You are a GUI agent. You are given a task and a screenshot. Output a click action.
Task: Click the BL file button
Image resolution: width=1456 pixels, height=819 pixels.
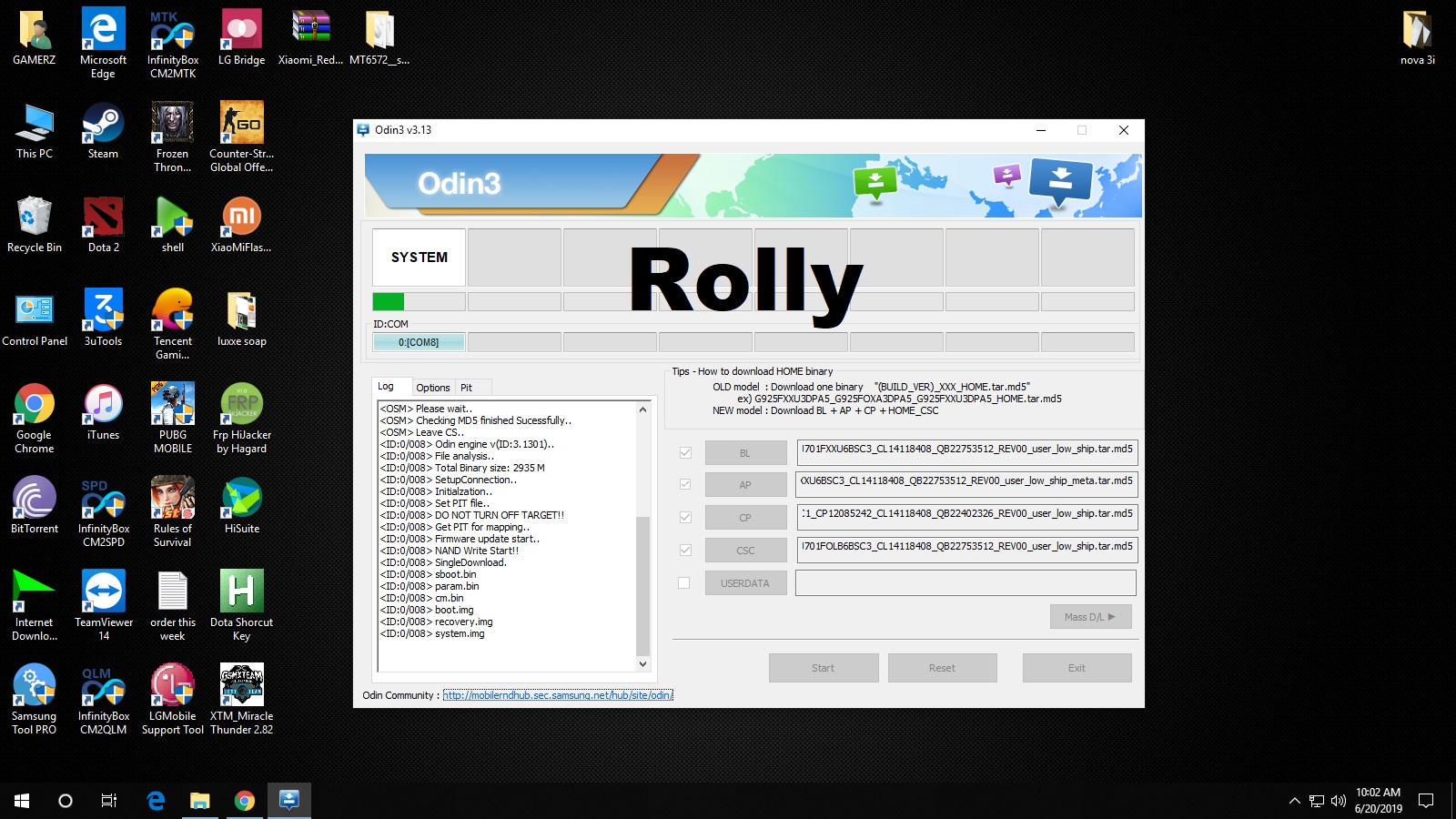point(745,453)
